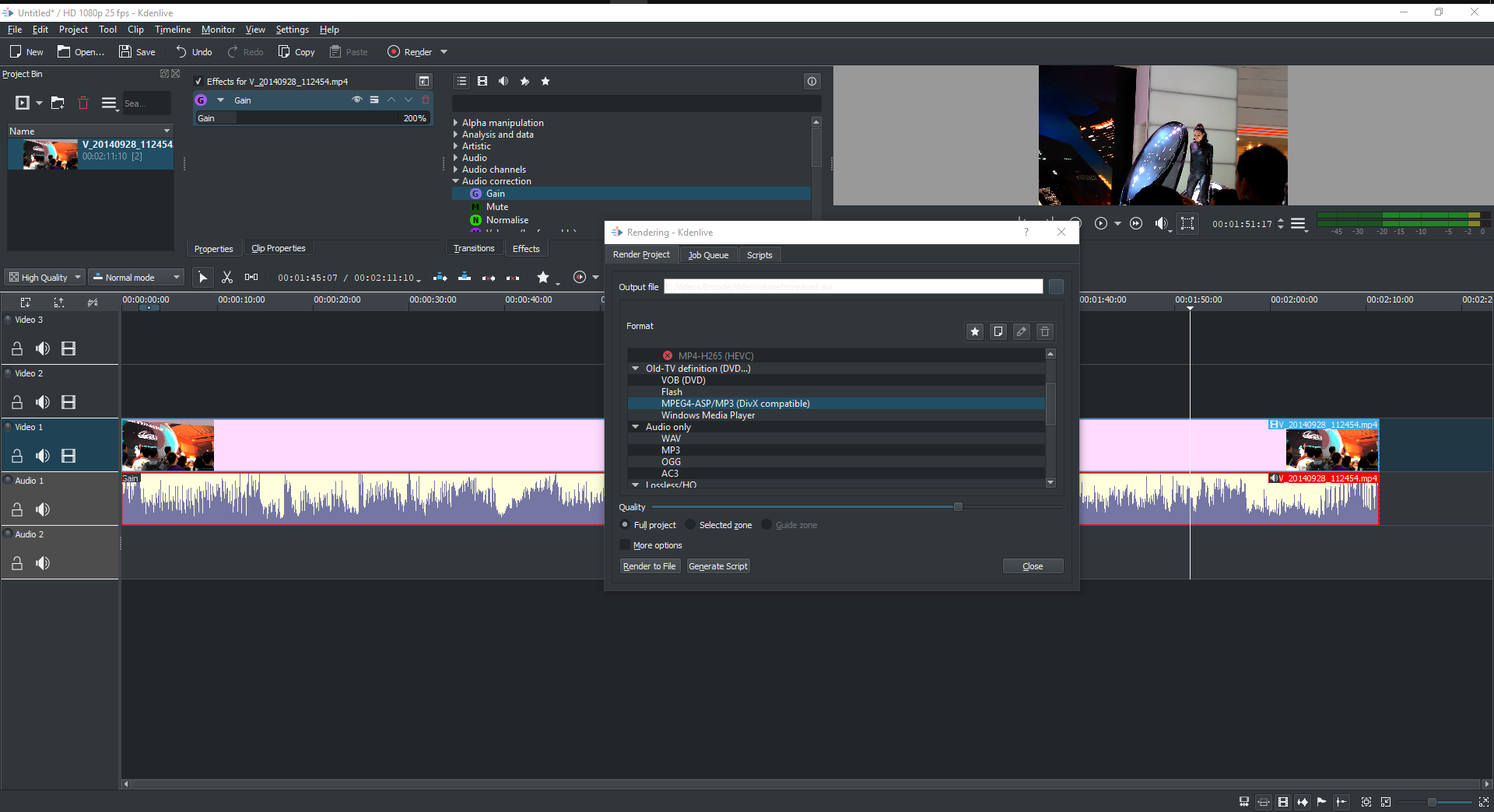Switch to the Job Queue tab
Screen dimensions: 1494x812
(x=708, y=255)
